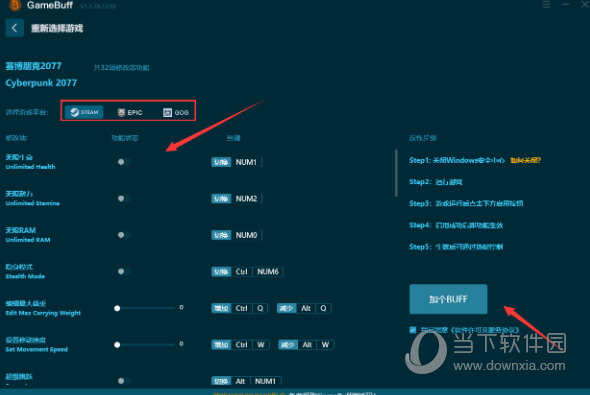Select the Steam platform tab
590x395 pixels.
84,112
